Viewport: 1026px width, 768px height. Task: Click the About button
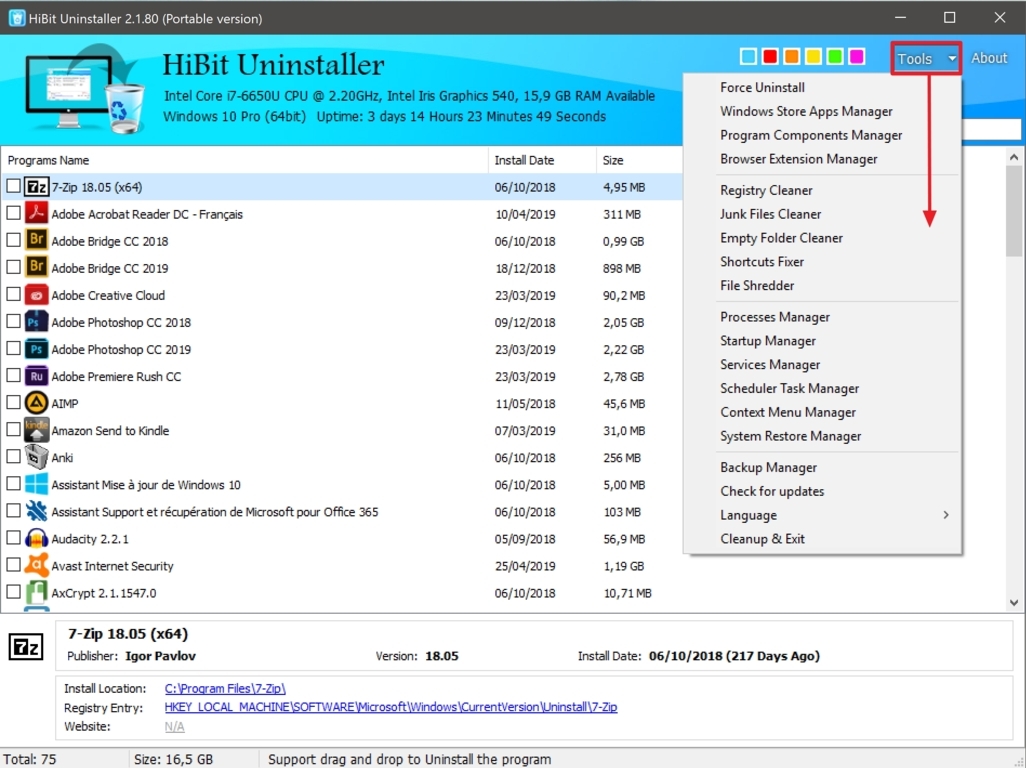point(989,58)
